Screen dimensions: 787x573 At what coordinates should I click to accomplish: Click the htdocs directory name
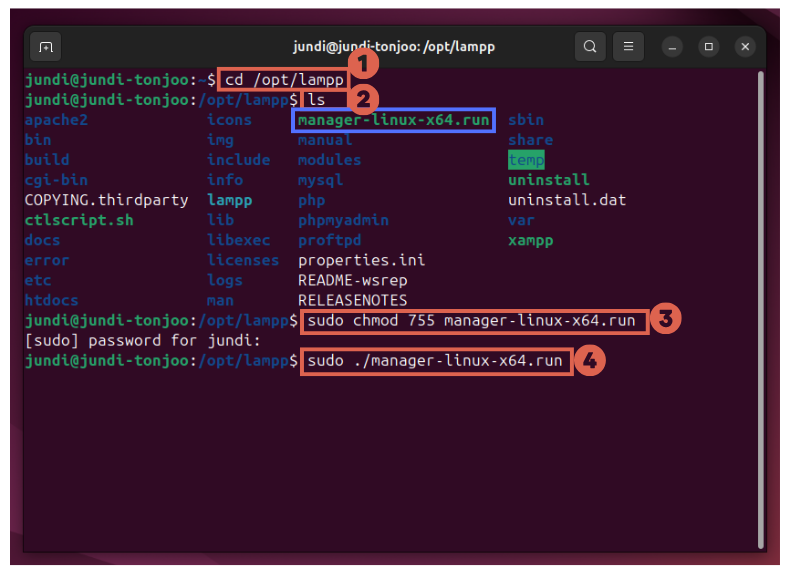(x=51, y=300)
